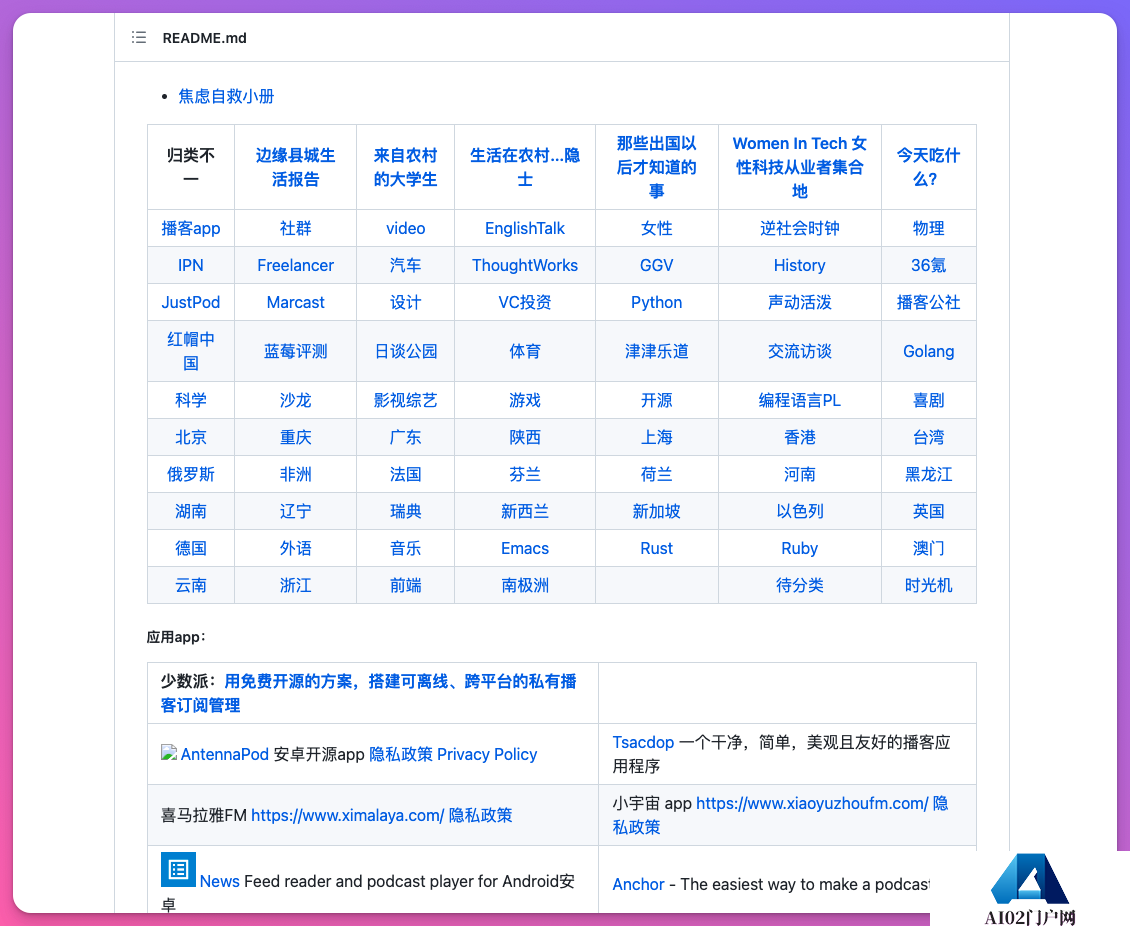Image resolution: width=1130 pixels, height=926 pixels.
Task: Open Women In Tech 女性科技从业者集合地 link
Action: pyautogui.click(x=800, y=167)
